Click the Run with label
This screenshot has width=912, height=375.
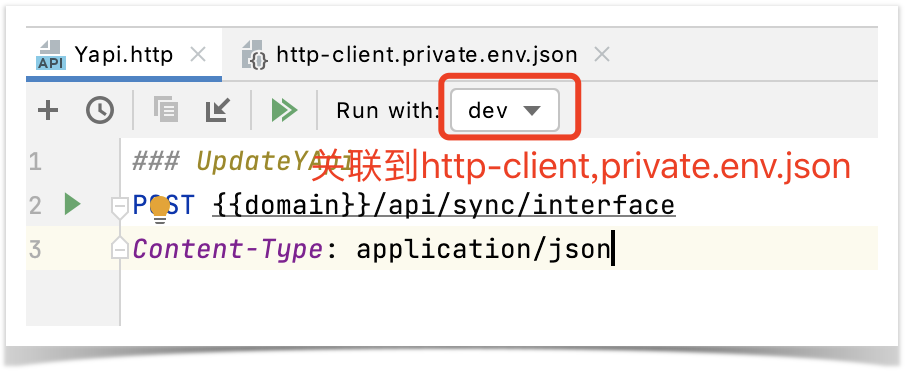point(387,110)
